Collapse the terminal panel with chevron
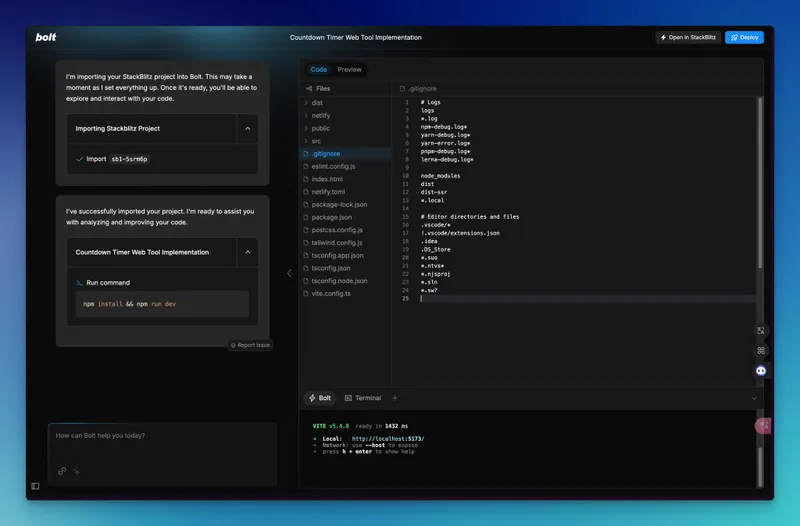 pos(754,398)
